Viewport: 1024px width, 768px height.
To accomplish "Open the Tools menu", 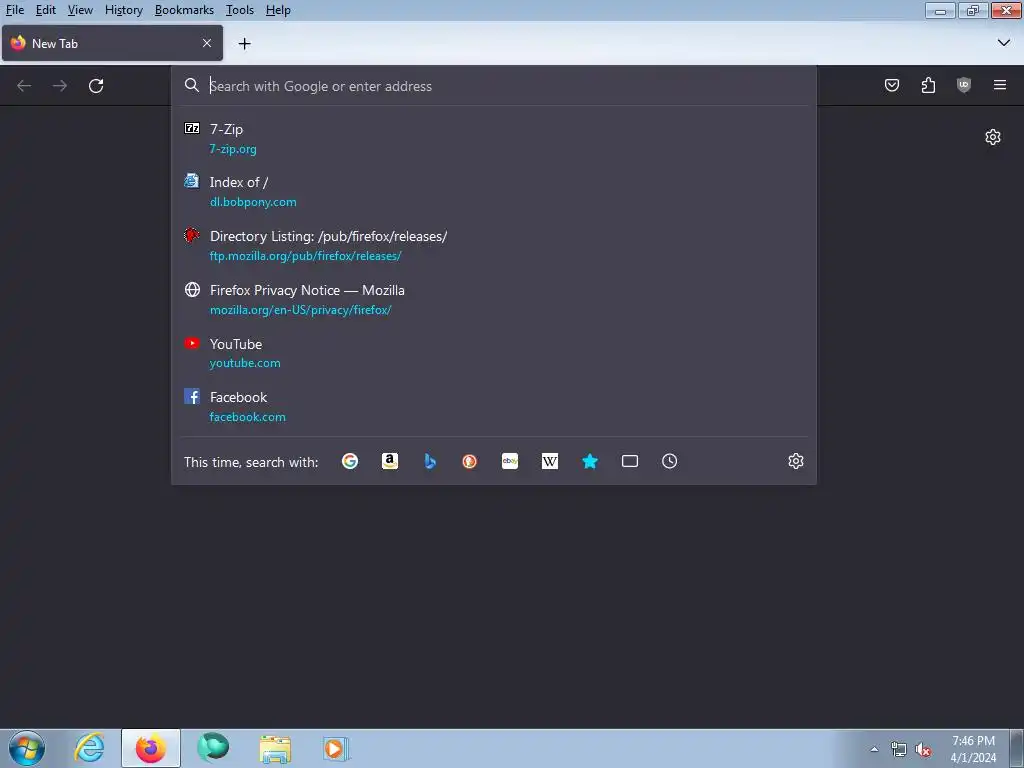I will point(240,10).
